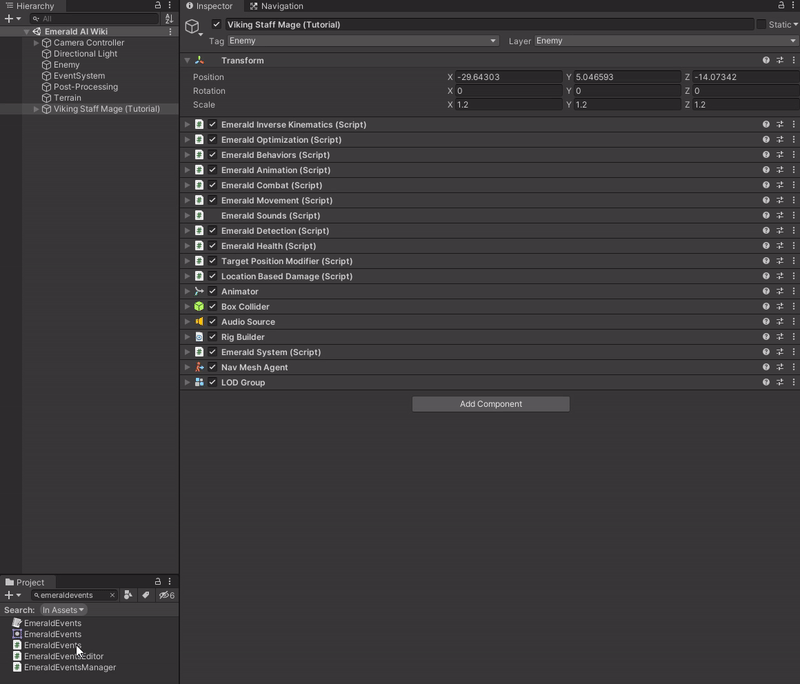Image resolution: width=800 pixels, height=684 pixels.
Task: Open Animator component's three-dot menu
Action: click(792, 291)
